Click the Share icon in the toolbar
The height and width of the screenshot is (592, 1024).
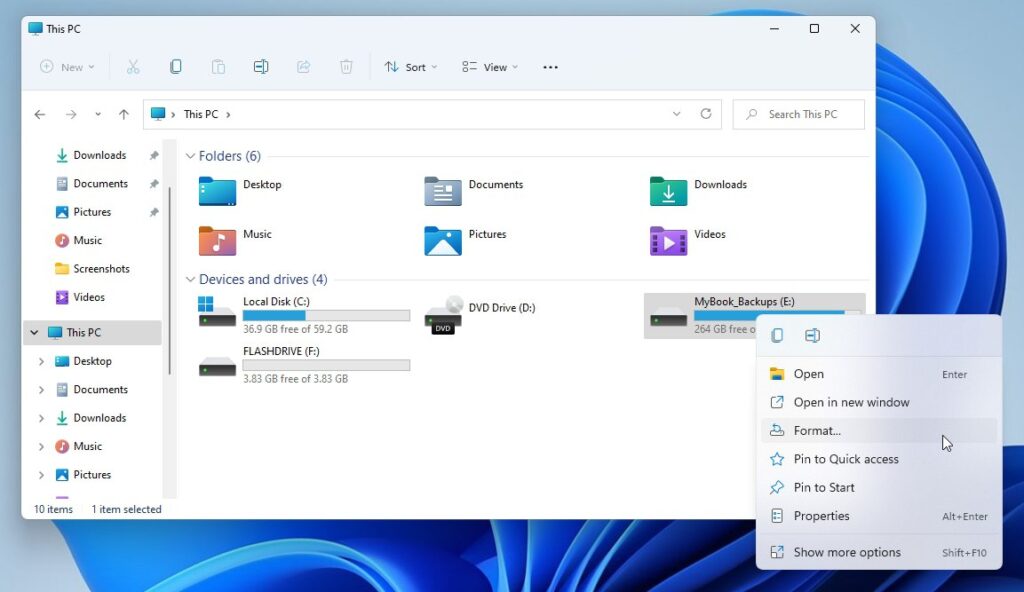coord(303,66)
